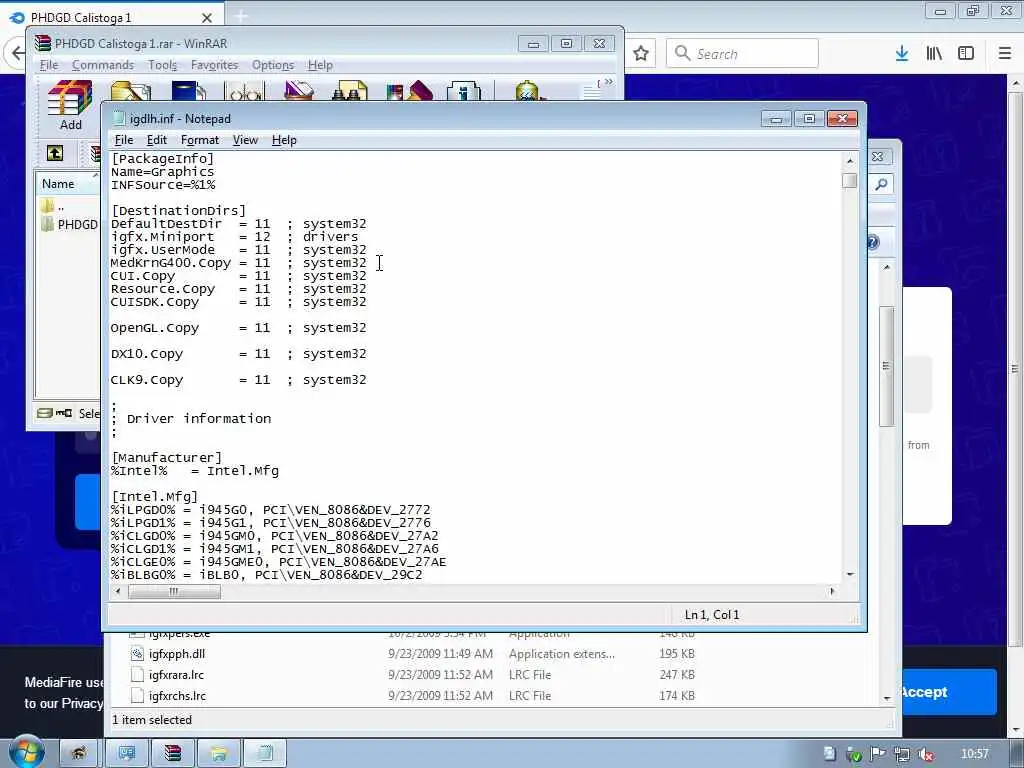This screenshot has width=1024, height=768.
Task: Open the WinRAR Tools menu
Action: (162, 65)
